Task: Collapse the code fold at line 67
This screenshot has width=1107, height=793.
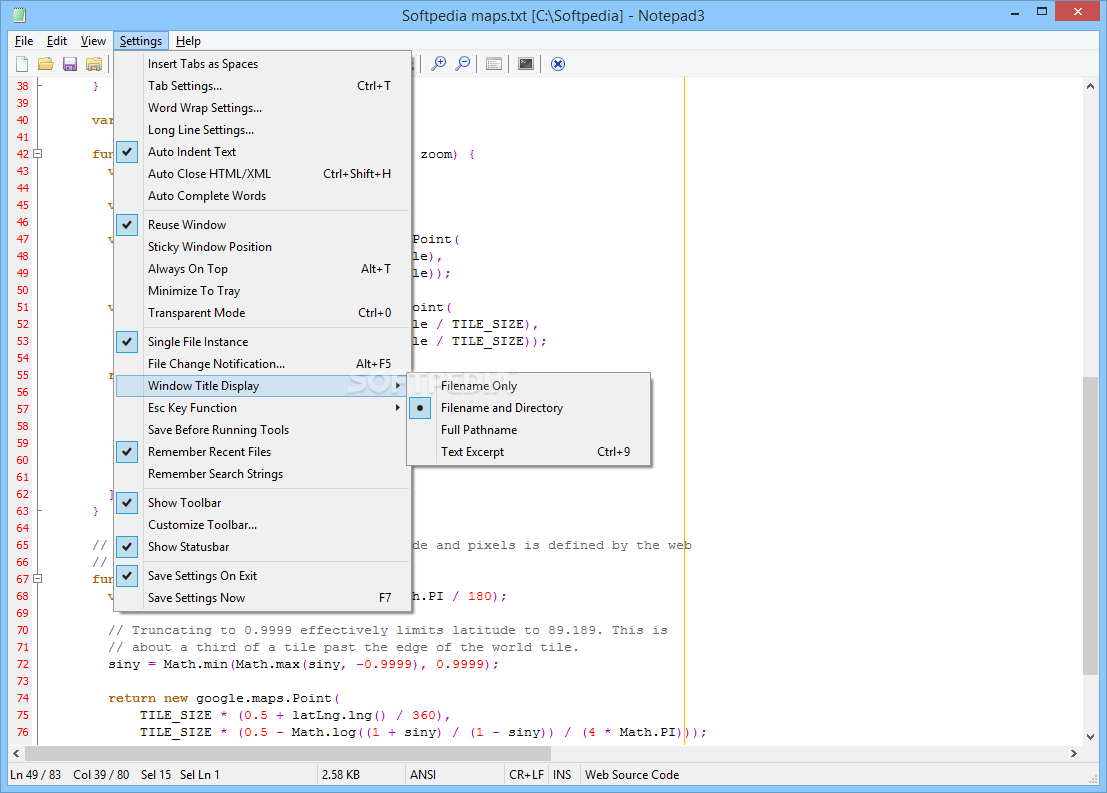Action: (x=38, y=578)
